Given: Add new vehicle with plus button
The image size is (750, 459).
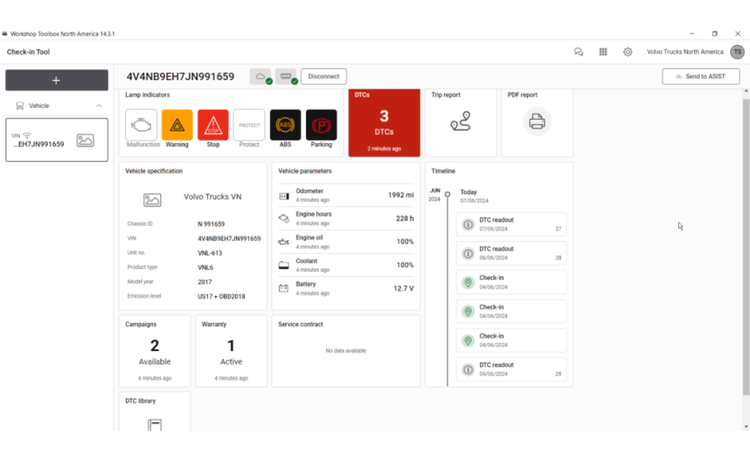Looking at the screenshot, I should [56, 80].
